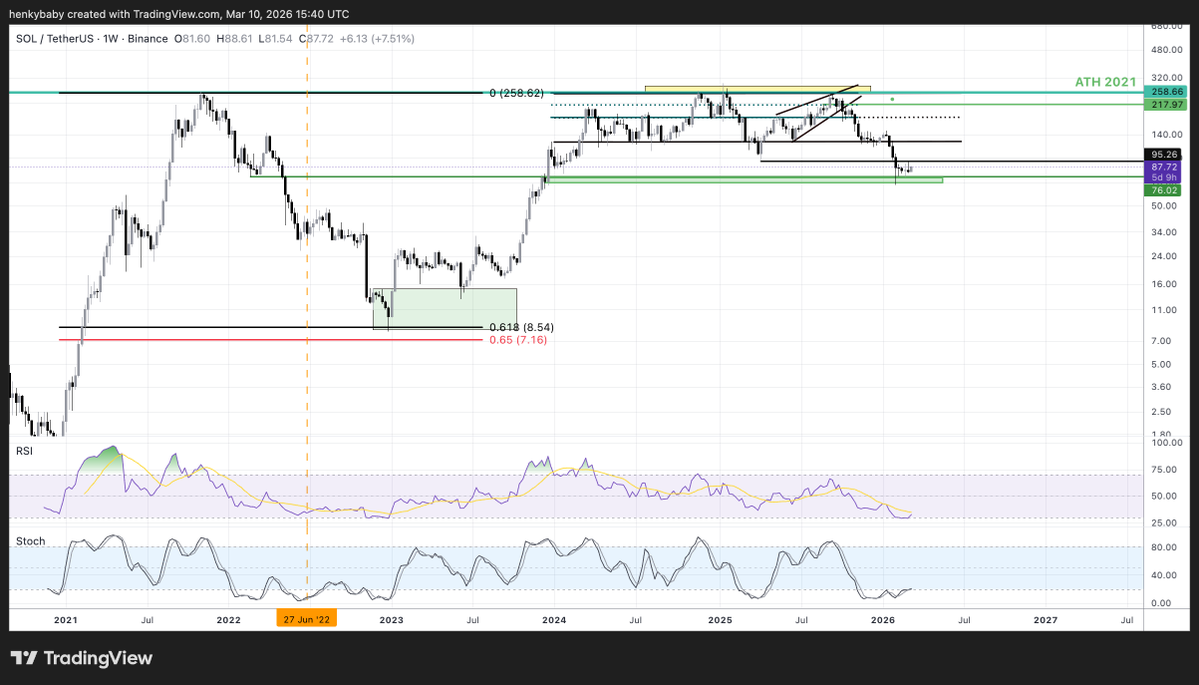The image size is (1199, 685).
Task: Click 2.50 on the price axis
Action: [x=1160, y=412]
